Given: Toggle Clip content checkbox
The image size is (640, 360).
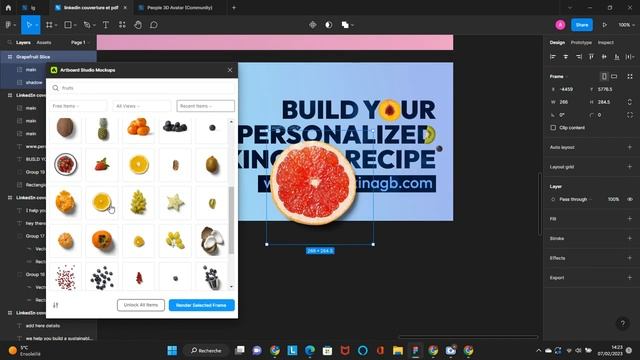Looking at the screenshot, I should (x=553, y=128).
